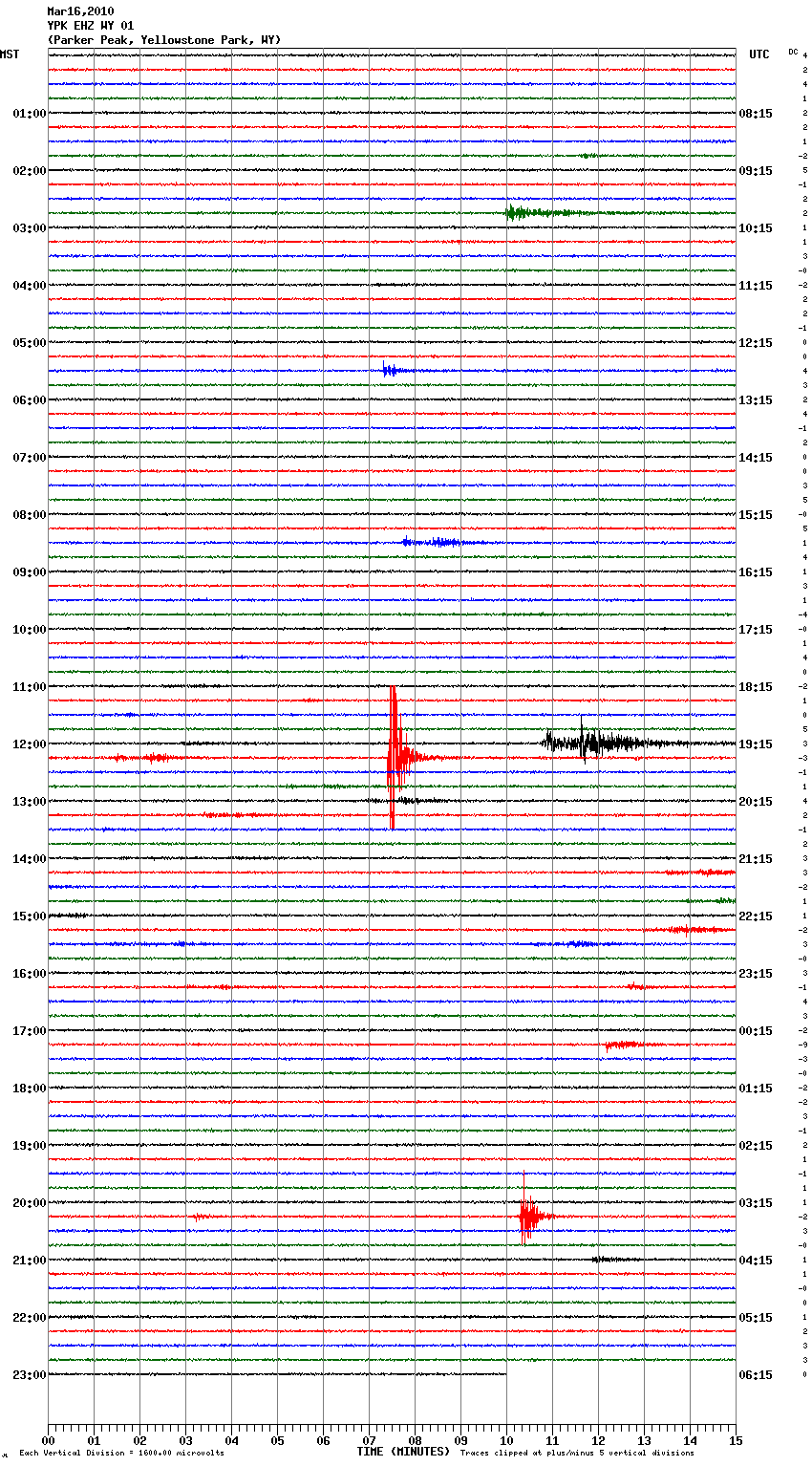Select the 11:00 MST hour label
The image size is (812, 1466).
[x=29, y=687]
